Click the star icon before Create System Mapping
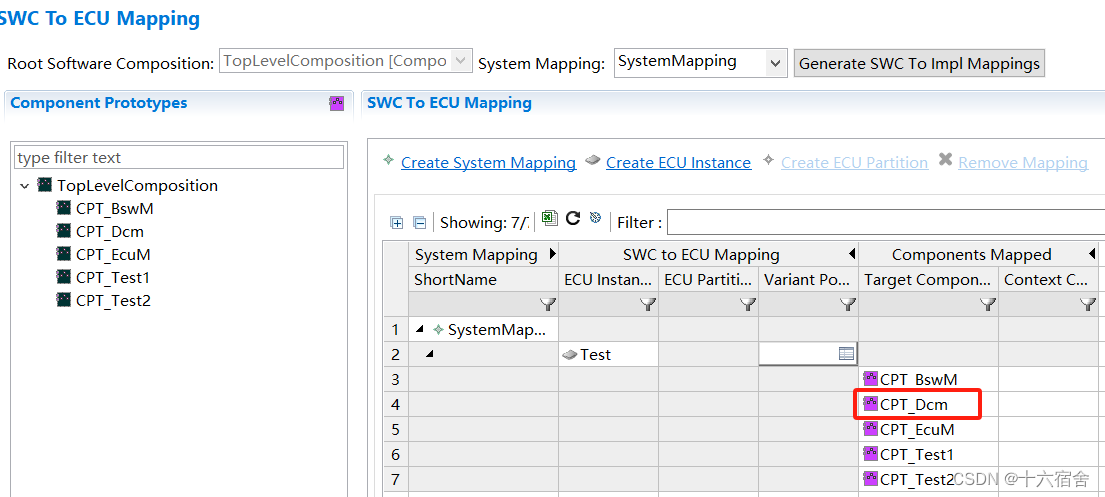 coord(388,161)
